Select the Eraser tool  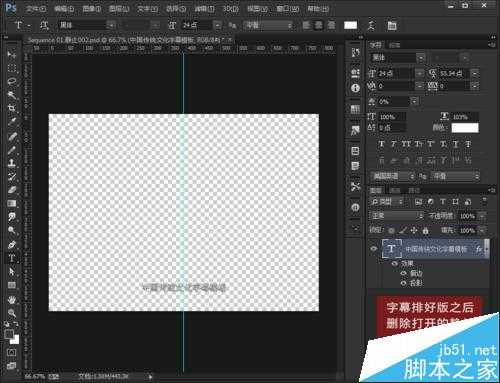(12, 190)
